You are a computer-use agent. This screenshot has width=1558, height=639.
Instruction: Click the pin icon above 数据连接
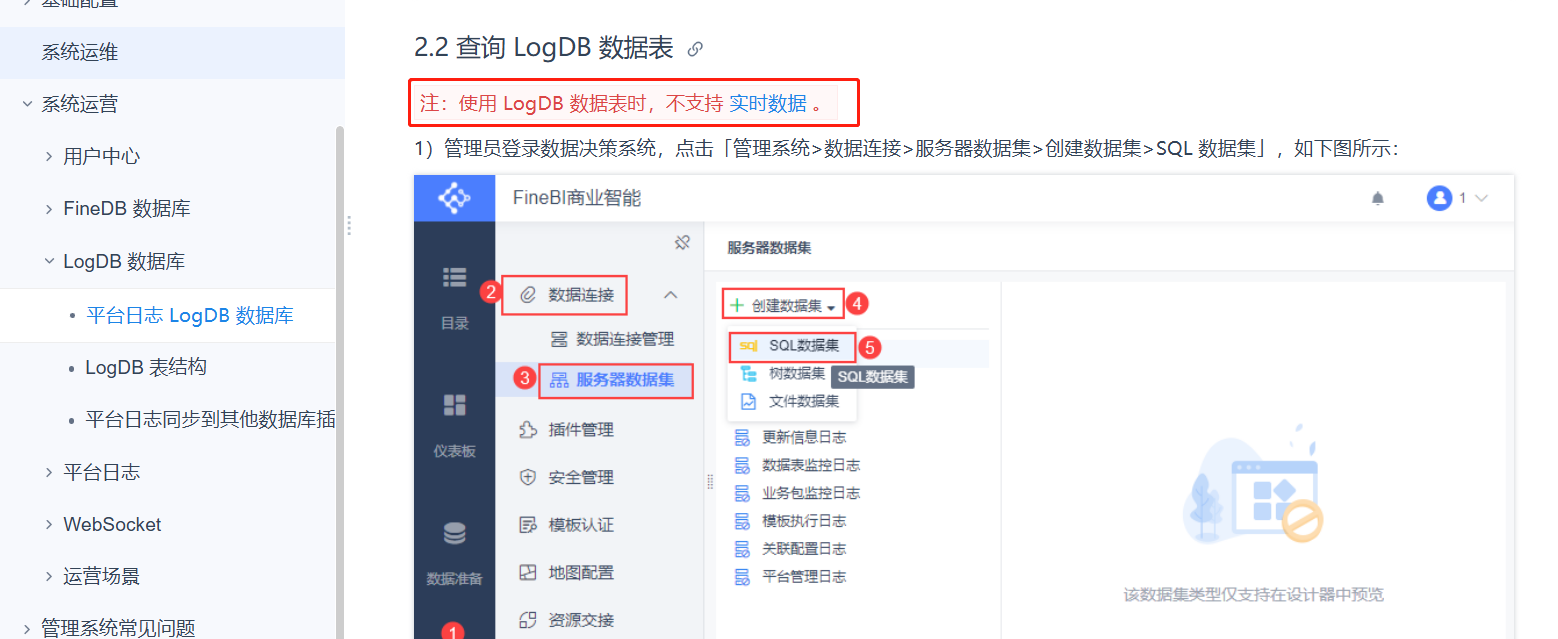[x=683, y=243]
